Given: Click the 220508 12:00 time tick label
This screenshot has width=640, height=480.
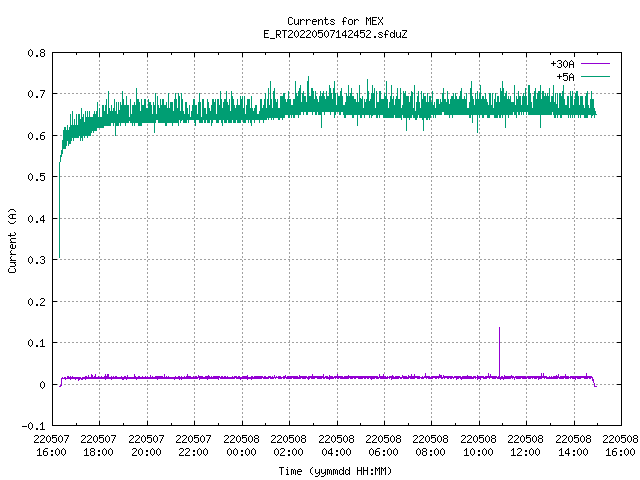Looking at the screenshot, I should pyautogui.click(x=525, y=445).
